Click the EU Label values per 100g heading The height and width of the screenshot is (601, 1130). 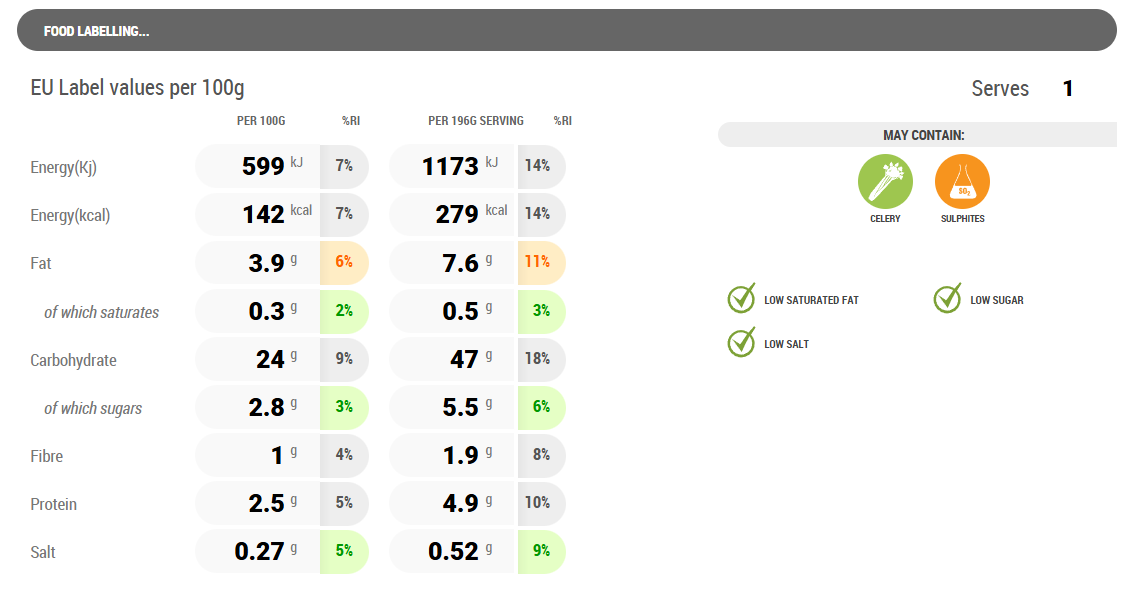pos(137,88)
